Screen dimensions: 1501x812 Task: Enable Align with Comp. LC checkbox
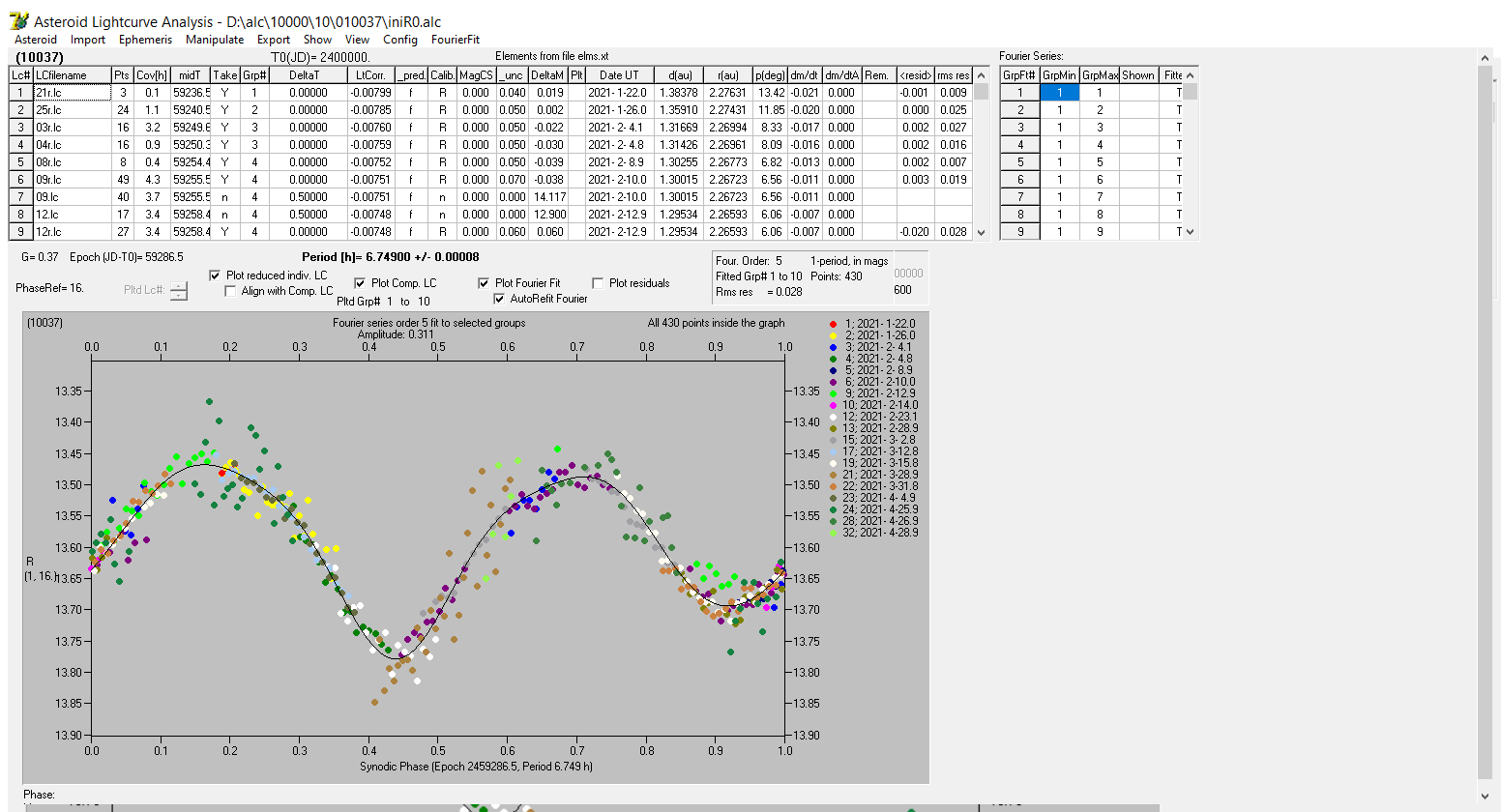[231, 291]
